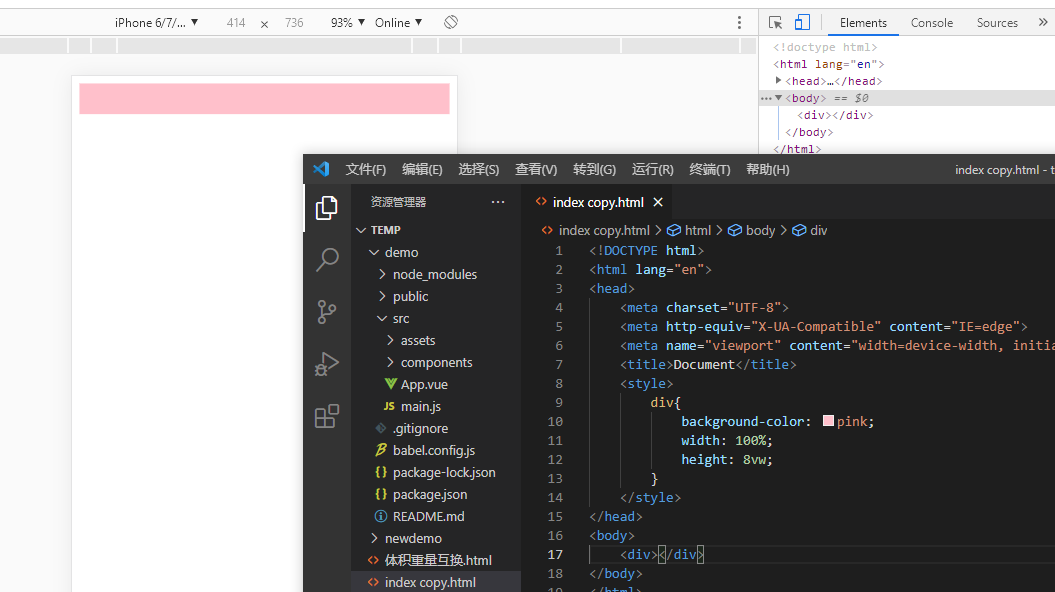This screenshot has height=592, width=1055.
Task: Open the Run and Debug icon
Action: point(327,364)
